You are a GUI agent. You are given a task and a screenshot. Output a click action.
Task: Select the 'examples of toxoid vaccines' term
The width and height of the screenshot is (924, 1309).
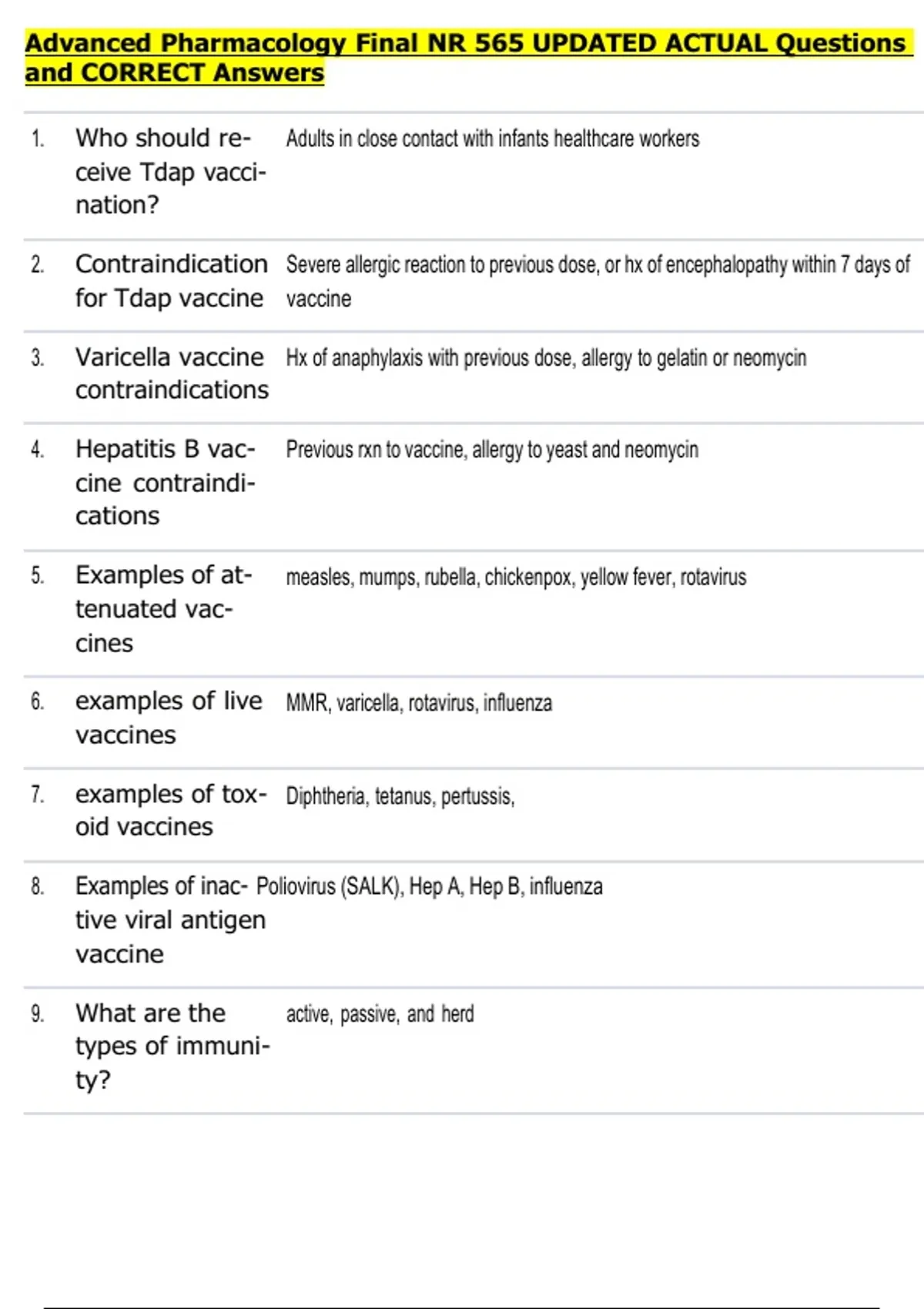(x=171, y=810)
